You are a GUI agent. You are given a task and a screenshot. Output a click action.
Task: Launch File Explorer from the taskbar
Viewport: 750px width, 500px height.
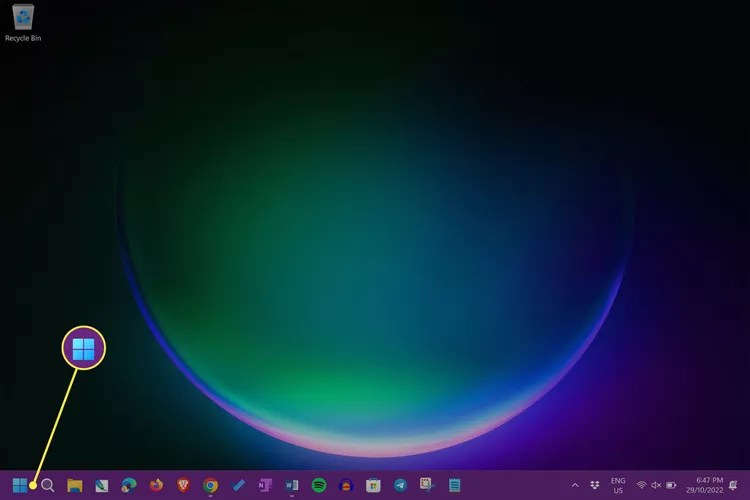(x=75, y=485)
